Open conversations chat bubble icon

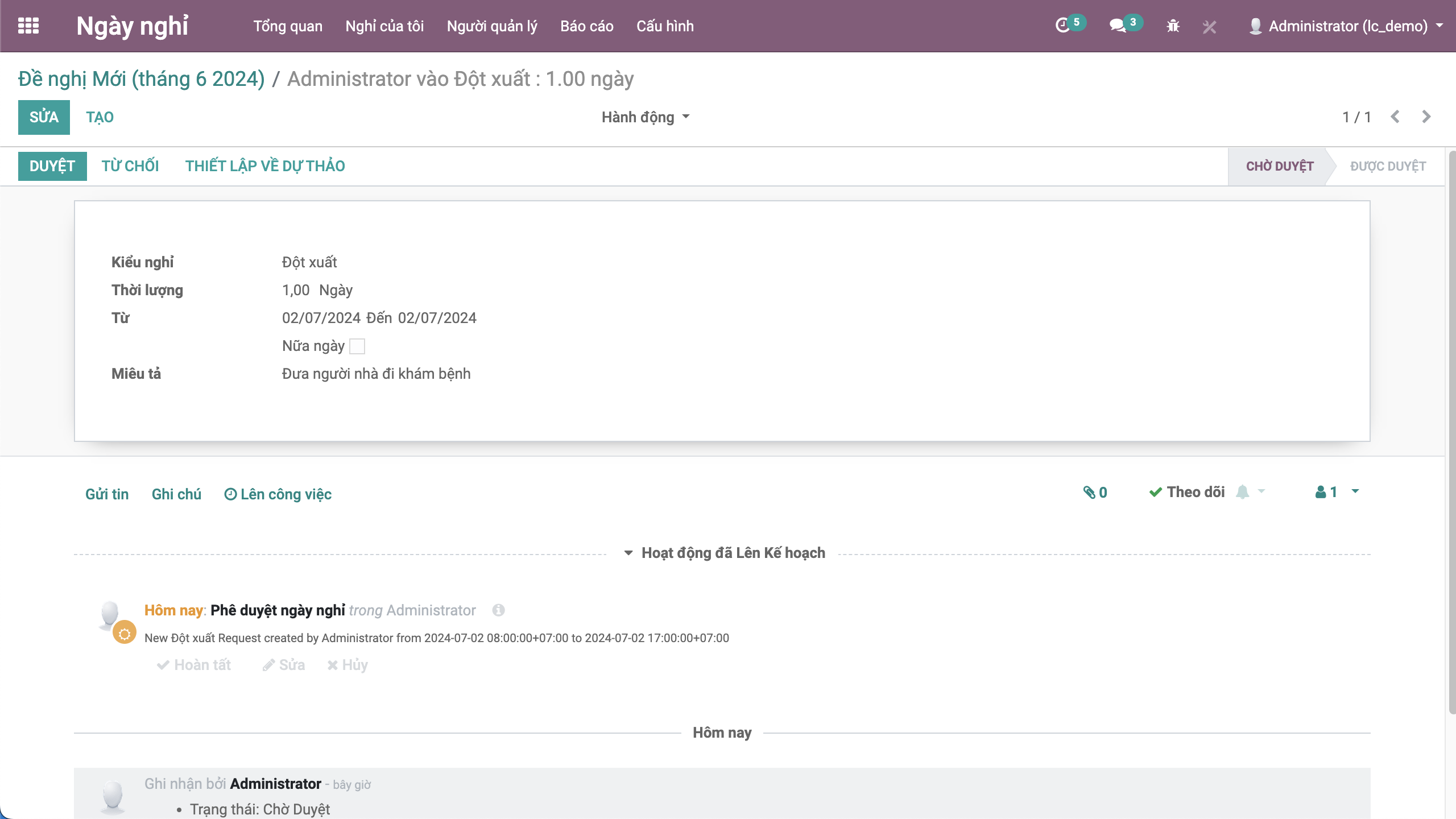click(x=1118, y=26)
